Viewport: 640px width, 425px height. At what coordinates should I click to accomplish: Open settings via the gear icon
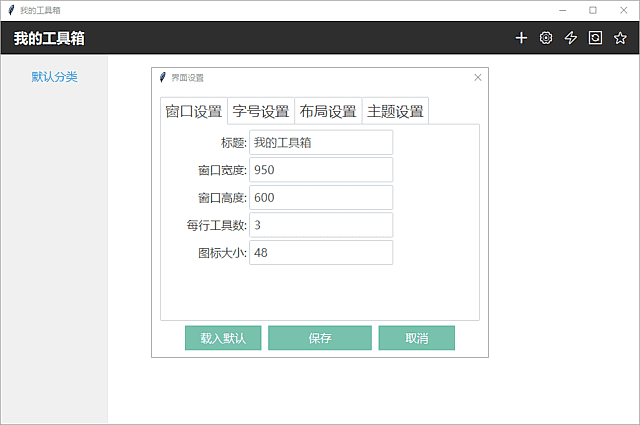point(546,38)
